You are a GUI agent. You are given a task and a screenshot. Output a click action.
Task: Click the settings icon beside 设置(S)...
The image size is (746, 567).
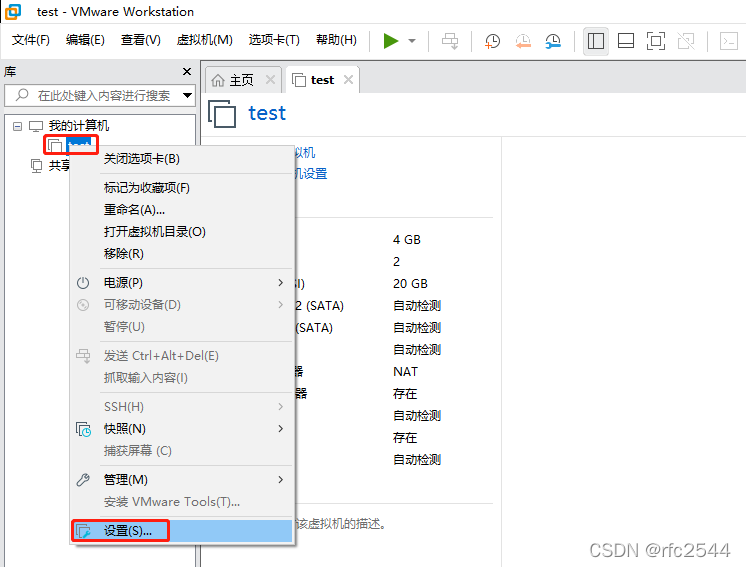83,531
